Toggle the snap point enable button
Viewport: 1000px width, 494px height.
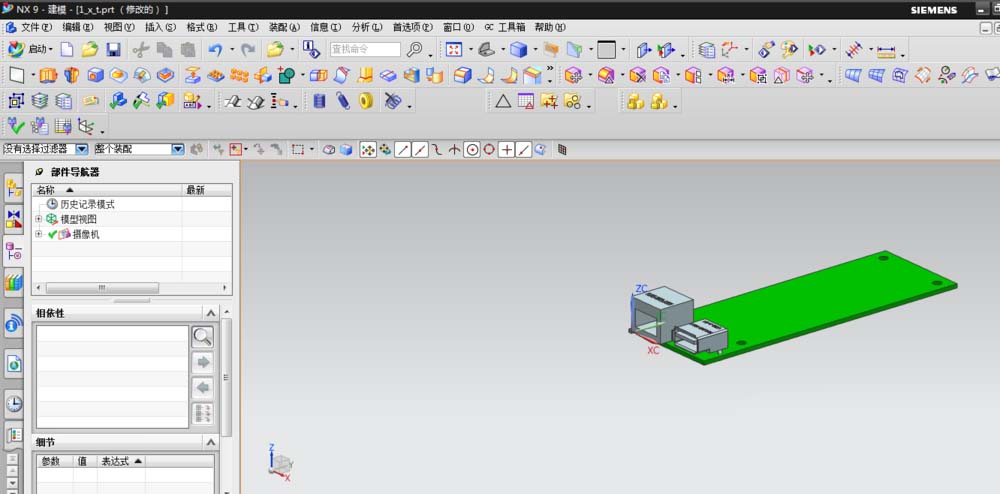[x=368, y=150]
